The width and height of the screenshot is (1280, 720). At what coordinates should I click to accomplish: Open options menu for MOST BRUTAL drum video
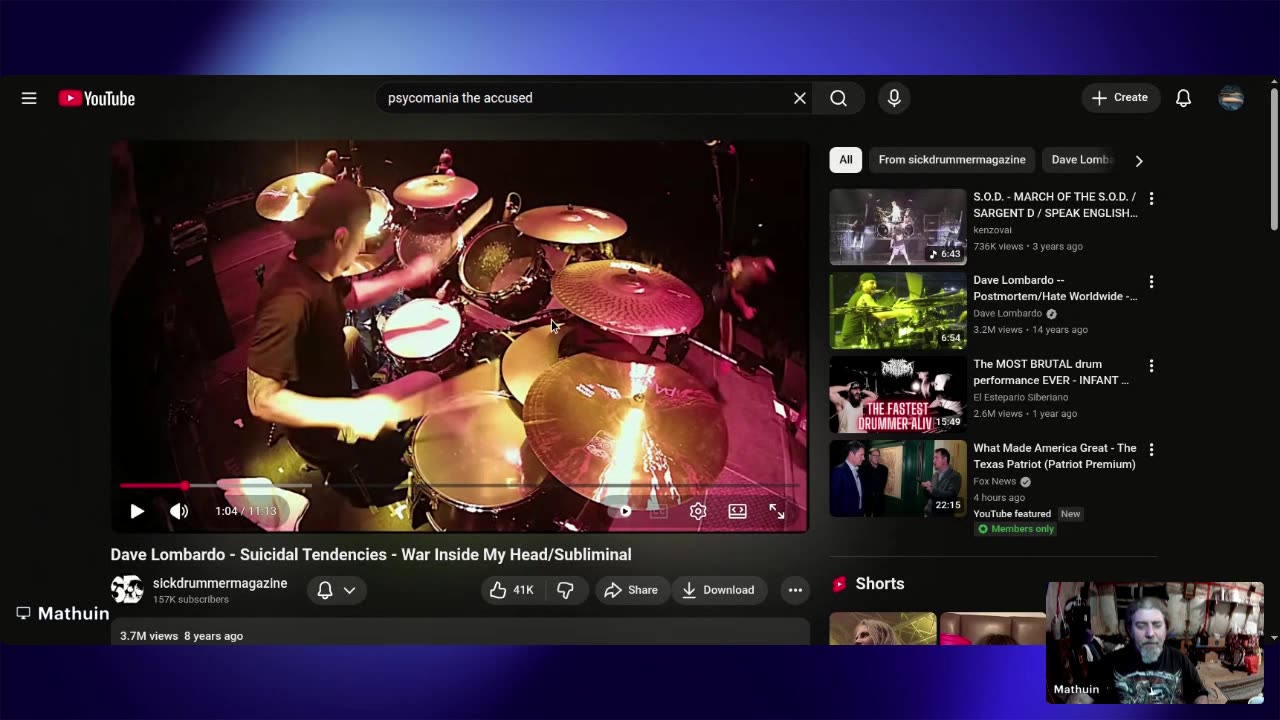pyautogui.click(x=1151, y=367)
